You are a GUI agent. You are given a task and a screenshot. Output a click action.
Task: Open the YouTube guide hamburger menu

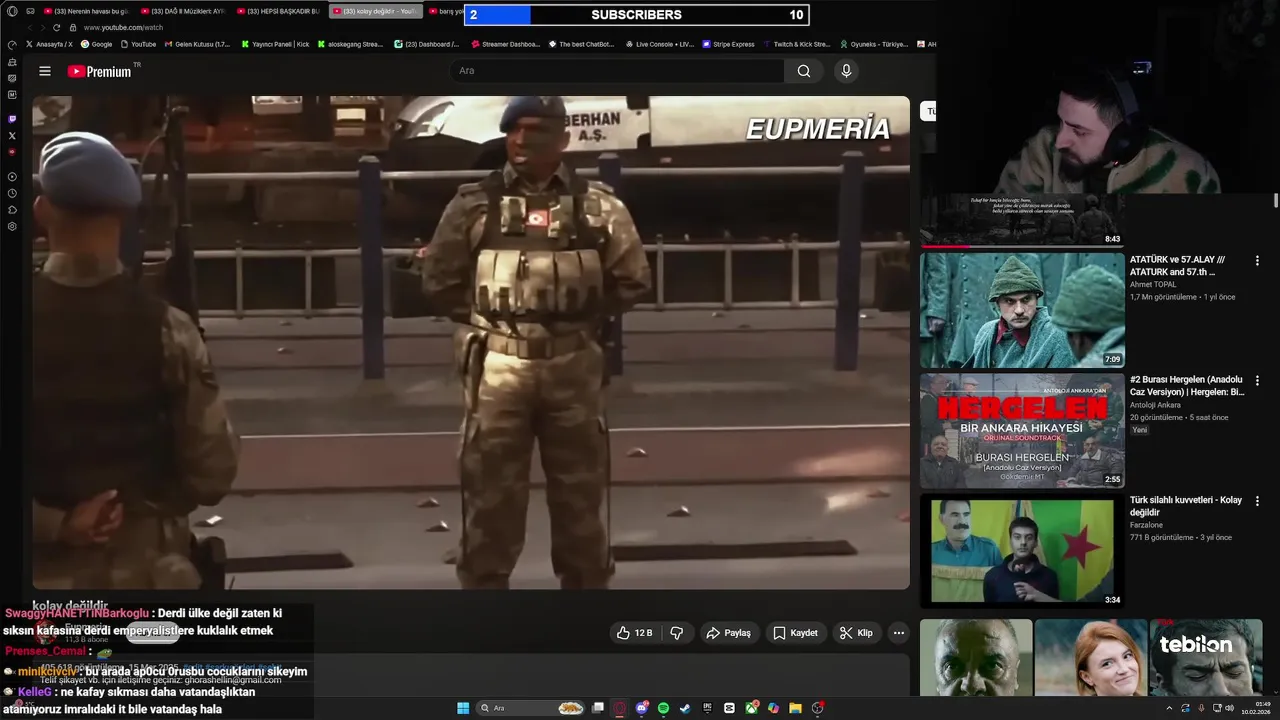[45, 71]
